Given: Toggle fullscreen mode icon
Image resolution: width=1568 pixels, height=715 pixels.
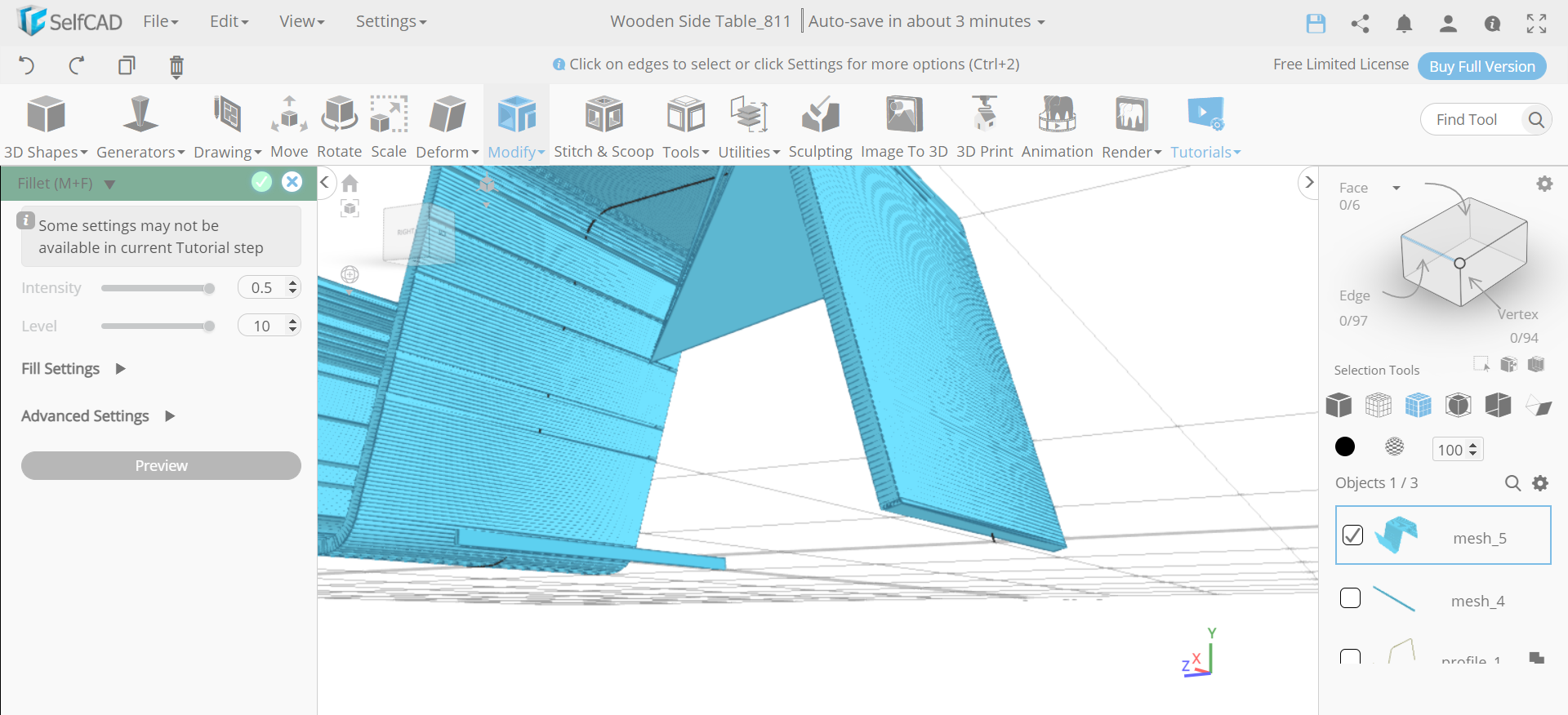Looking at the screenshot, I should coord(1536,24).
